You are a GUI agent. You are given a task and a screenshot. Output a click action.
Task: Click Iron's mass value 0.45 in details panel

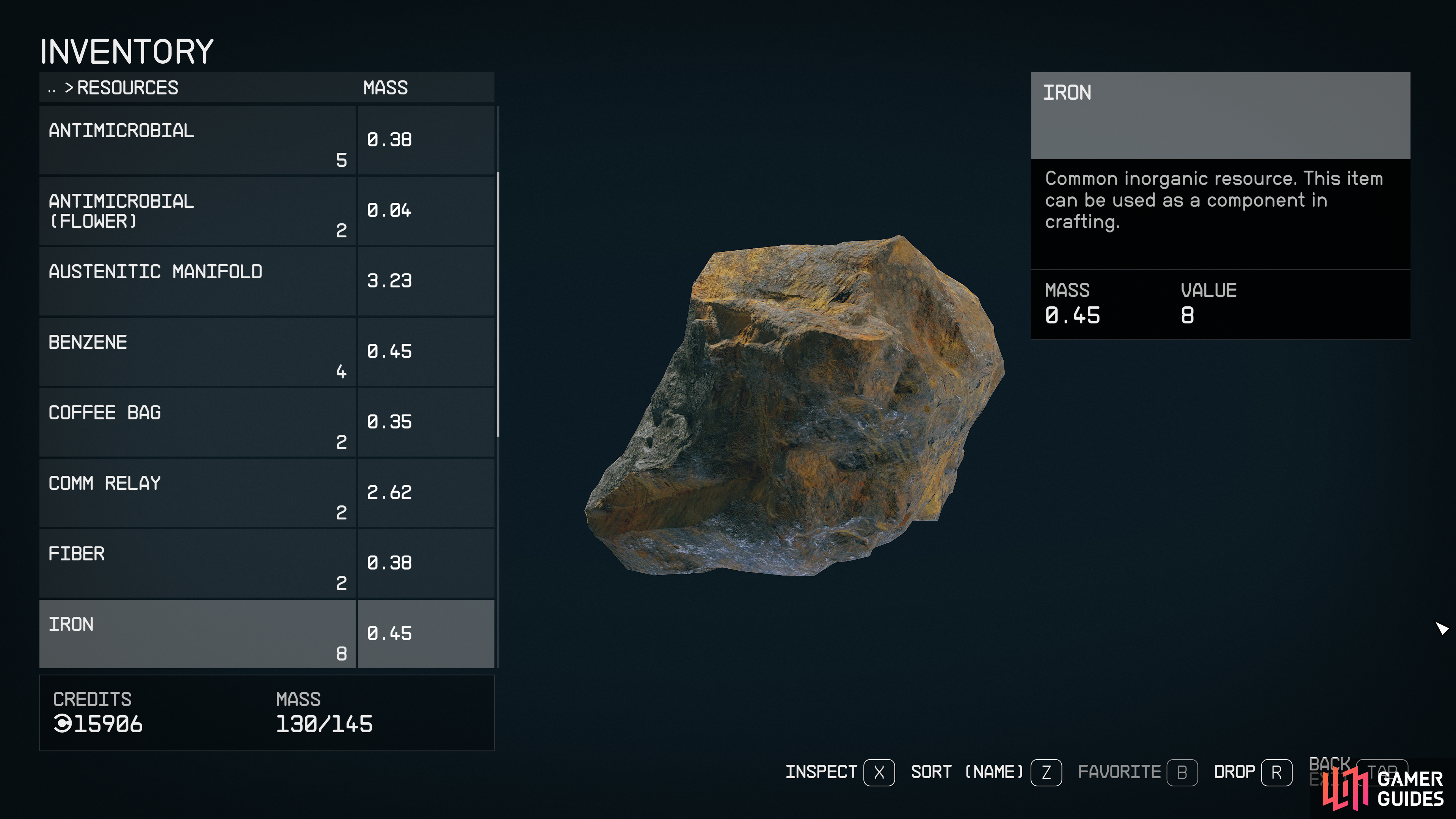pyautogui.click(x=1072, y=315)
